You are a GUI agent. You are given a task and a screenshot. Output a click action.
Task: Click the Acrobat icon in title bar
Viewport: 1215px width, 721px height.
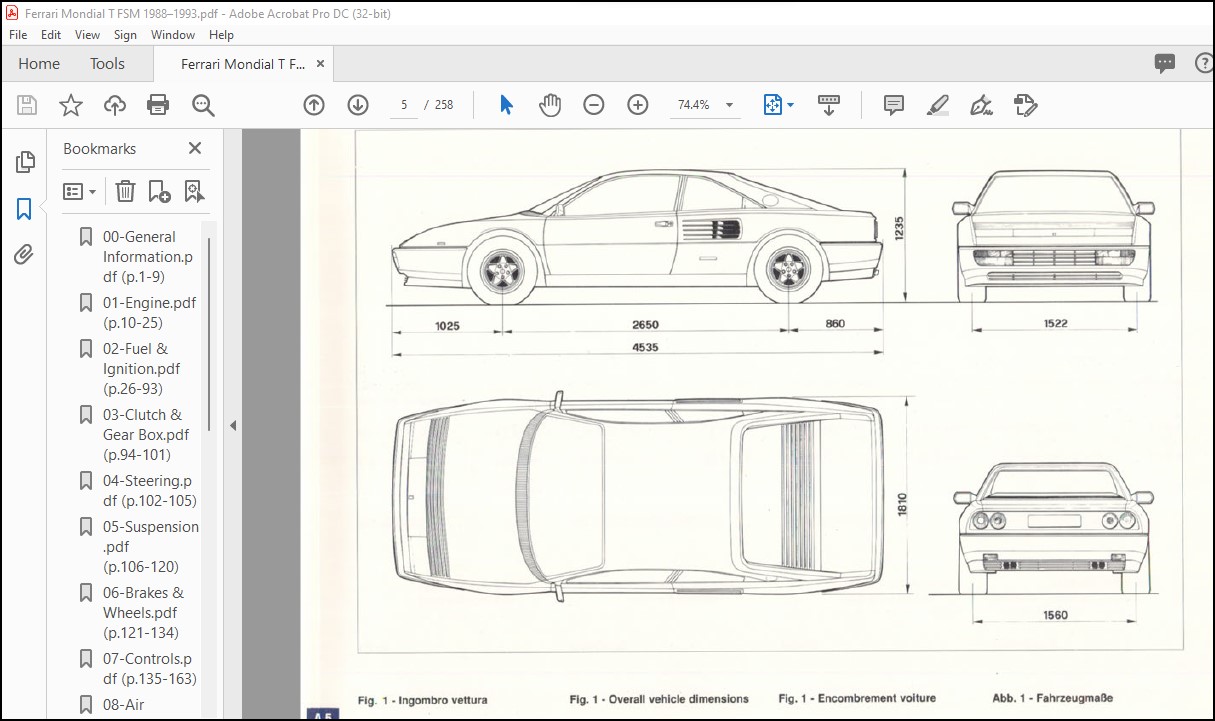tap(12, 11)
